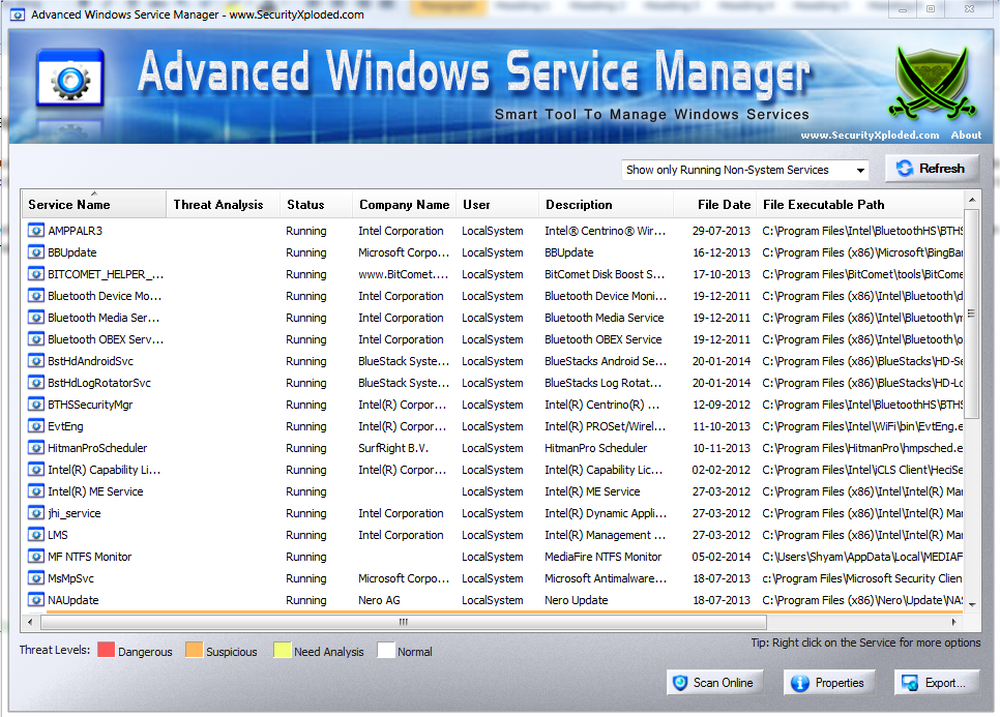Select the Bluetooth OBEX Service icon
The width and height of the screenshot is (1000, 717).
click(x=36, y=339)
